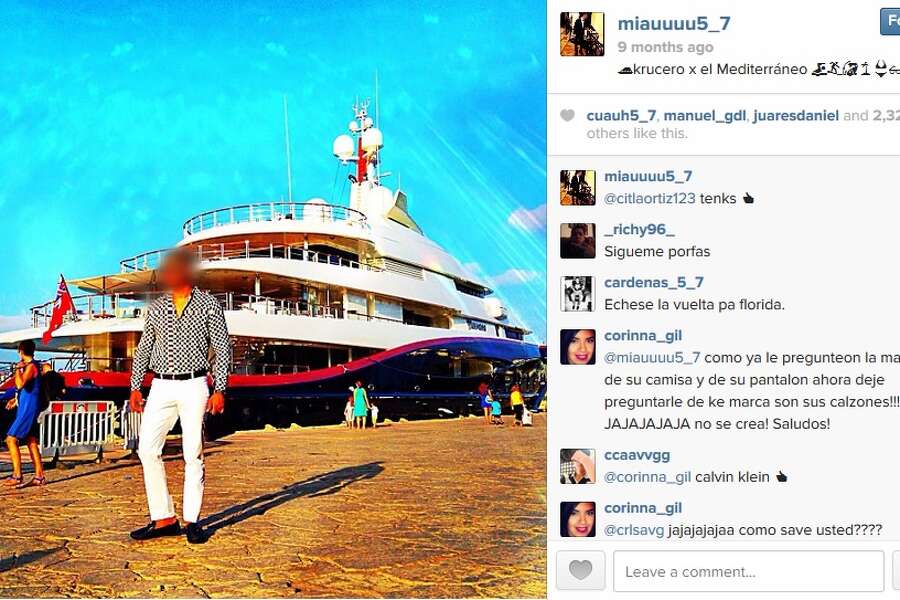
Task: Click the _richy96_ username link
Action: pyautogui.click(x=639, y=230)
